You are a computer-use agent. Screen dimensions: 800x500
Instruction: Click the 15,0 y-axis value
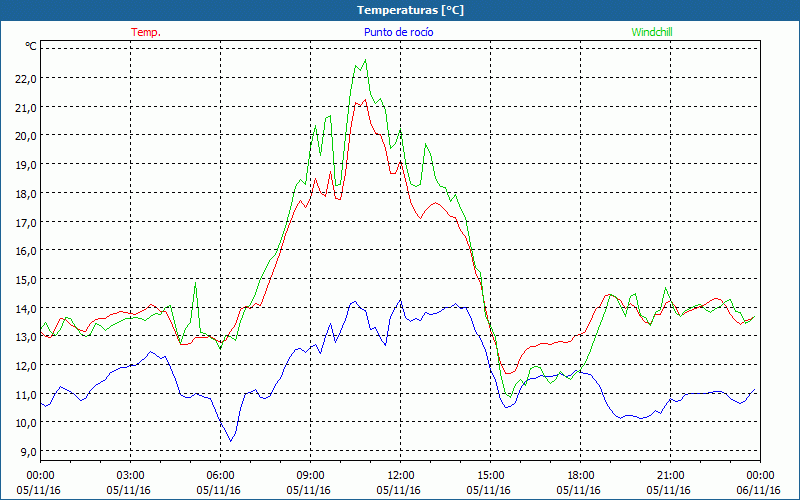(27, 280)
